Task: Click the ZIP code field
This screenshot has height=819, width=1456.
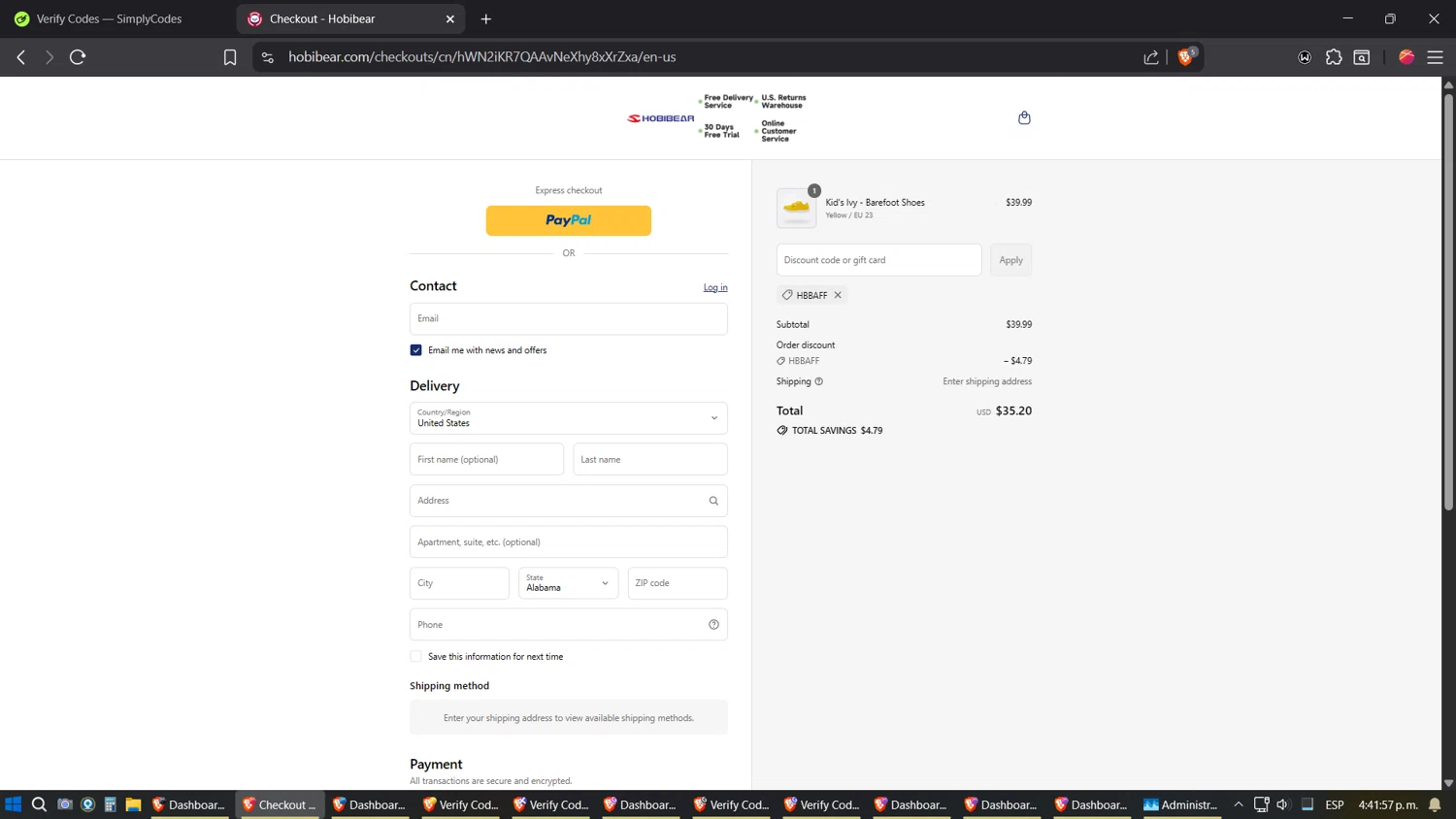Action: (678, 583)
